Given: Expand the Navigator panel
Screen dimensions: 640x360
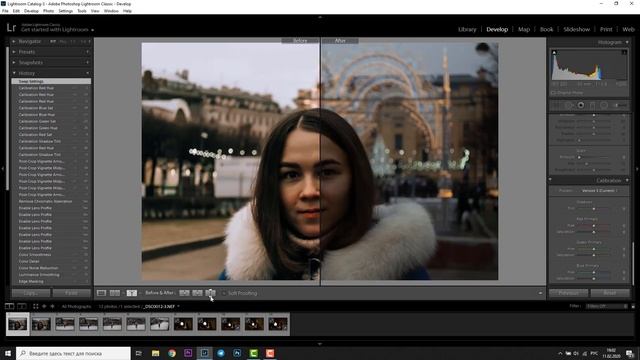Looking at the screenshot, I should pyautogui.click(x=14, y=42).
